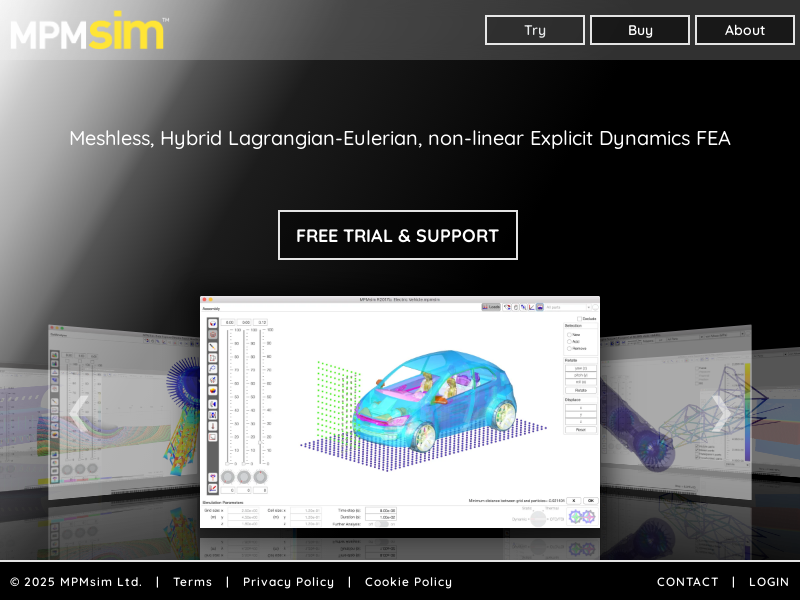The image size is (800, 600).
Task: Click the LOGIN link
Action: (x=769, y=582)
